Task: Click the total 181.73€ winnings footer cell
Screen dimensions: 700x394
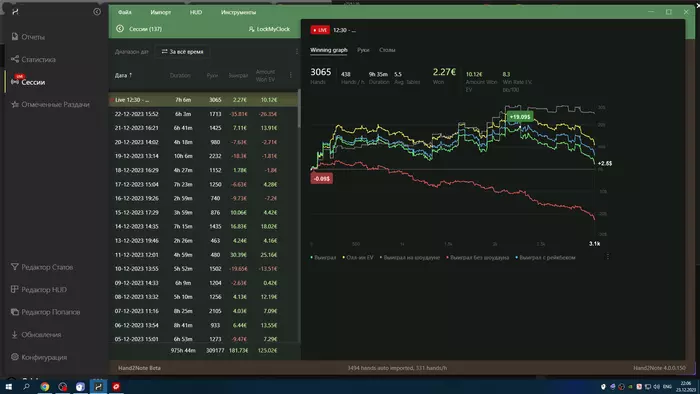Action: pos(239,351)
